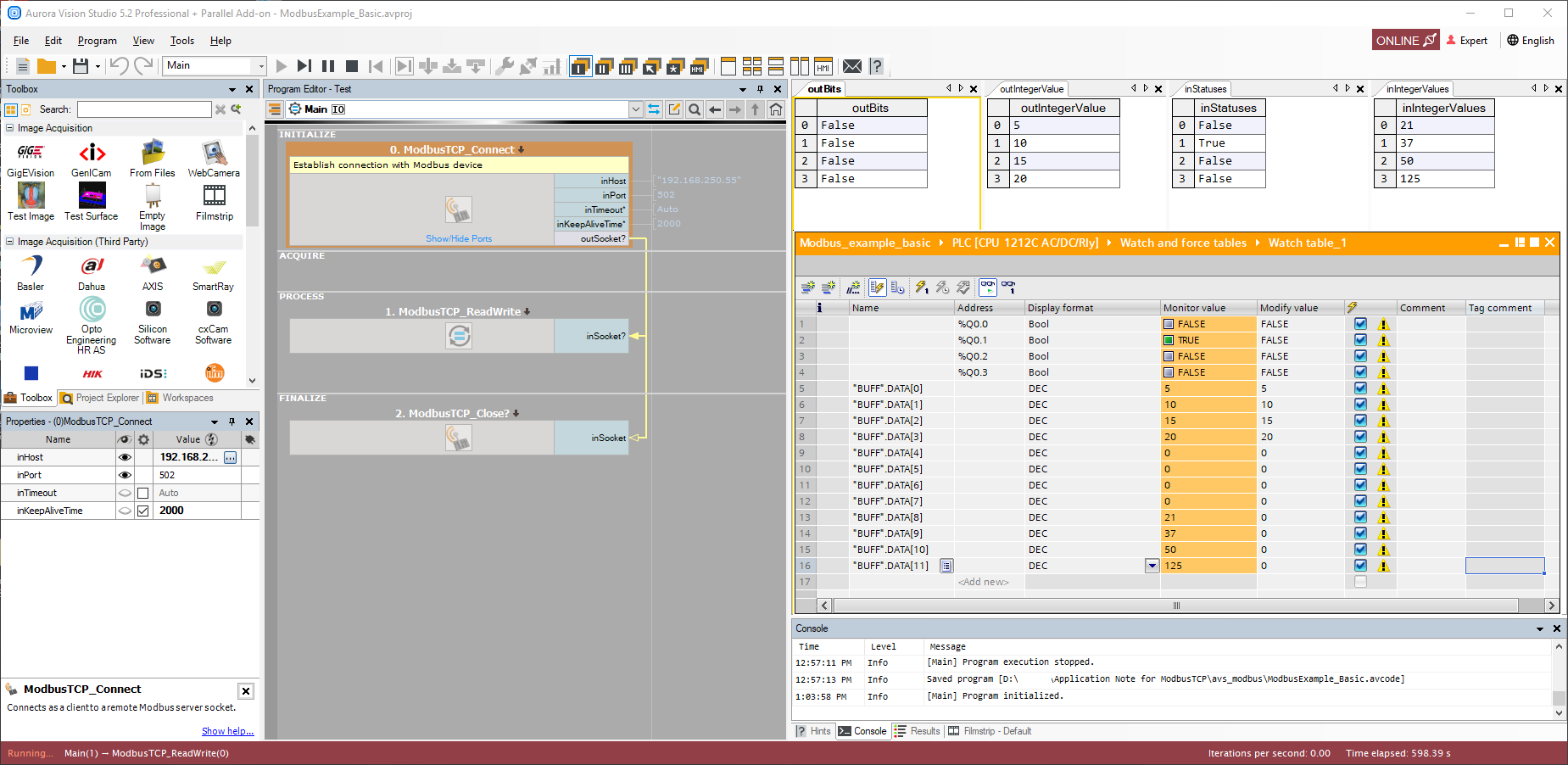Click the GigEVision toolbox icon
The height and width of the screenshot is (765, 1568).
pyautogui.click(x=31, y=154)
